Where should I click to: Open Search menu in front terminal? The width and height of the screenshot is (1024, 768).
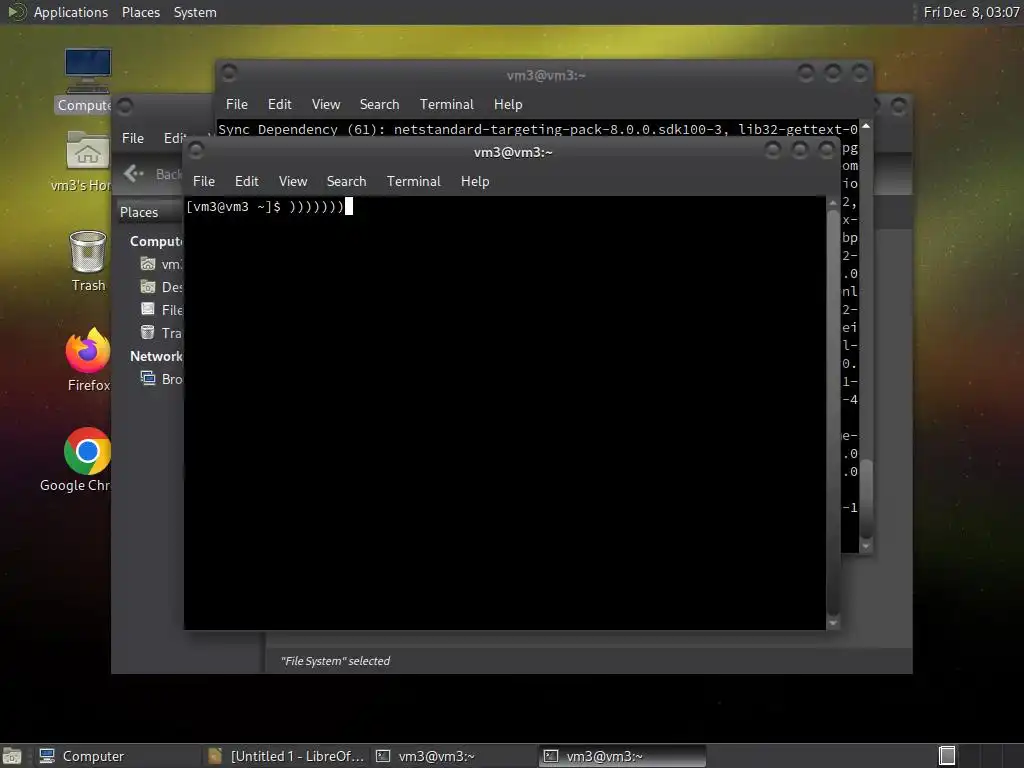[347, 182]
